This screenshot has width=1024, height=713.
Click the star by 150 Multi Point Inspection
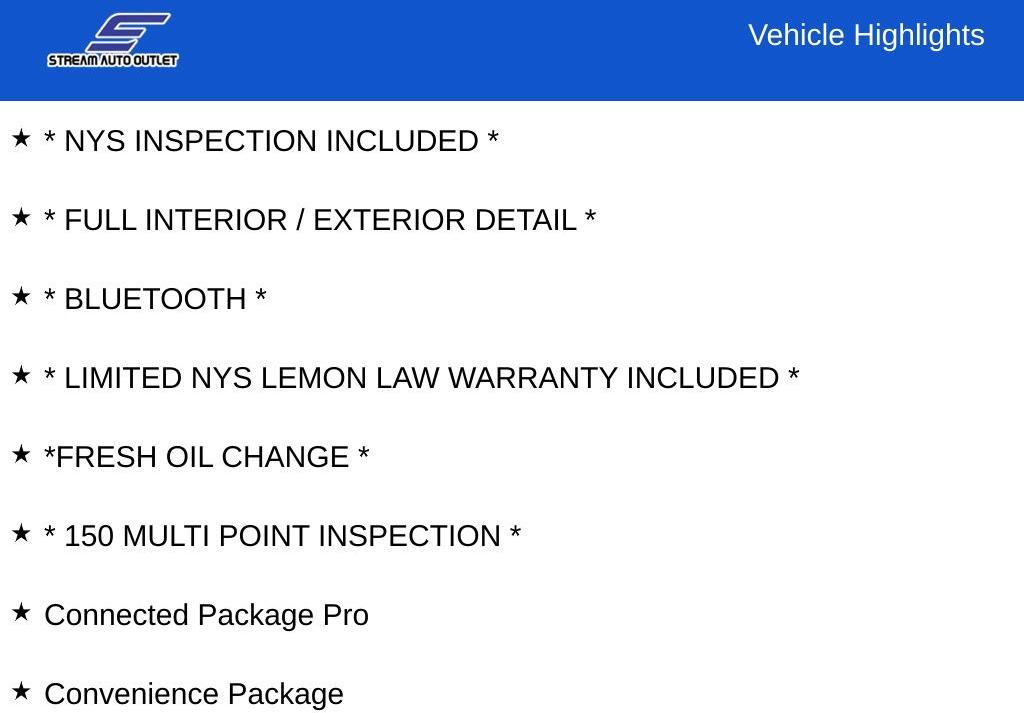point(22,533)
